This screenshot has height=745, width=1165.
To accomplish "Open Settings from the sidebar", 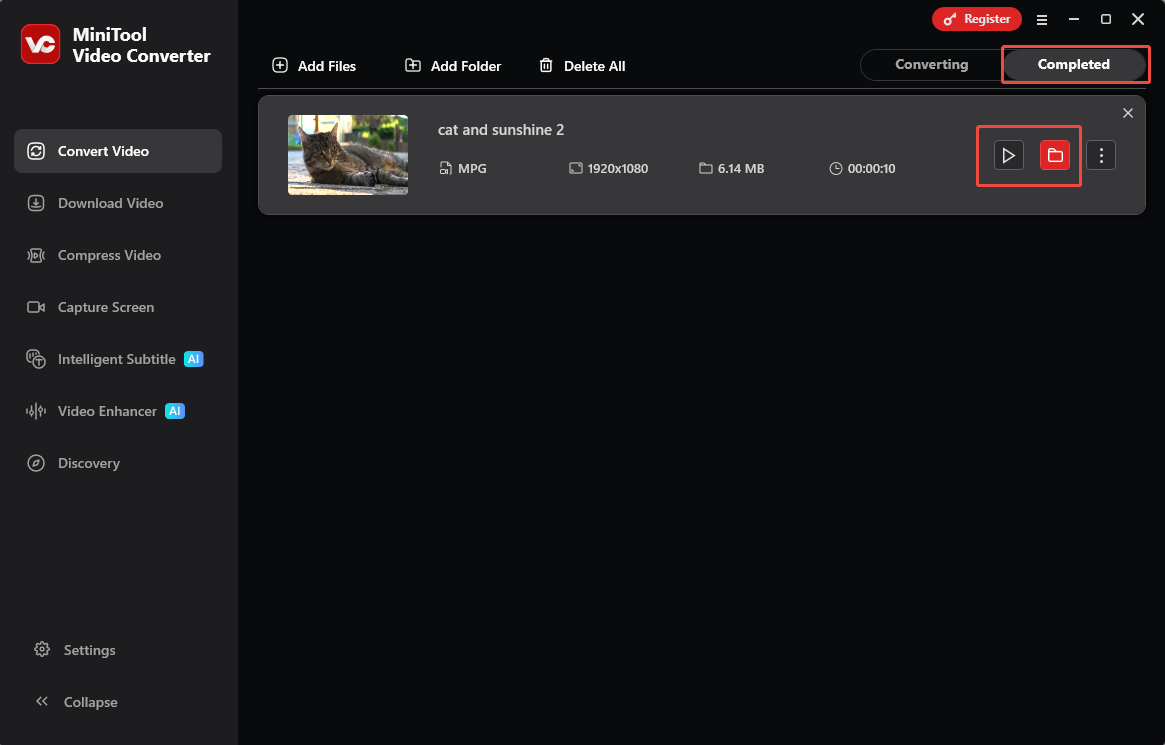I will point(75,650).
